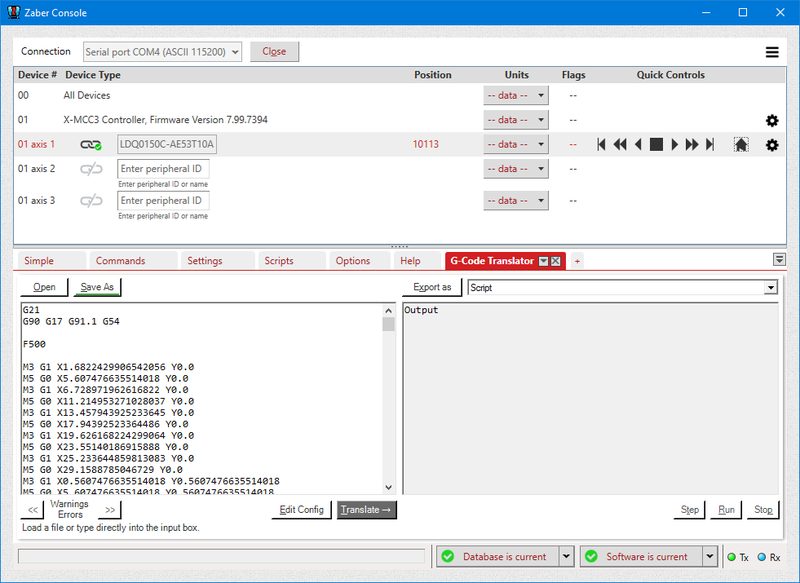Click inside the Output text area
The image size is (800, 583).
[590, 398]
